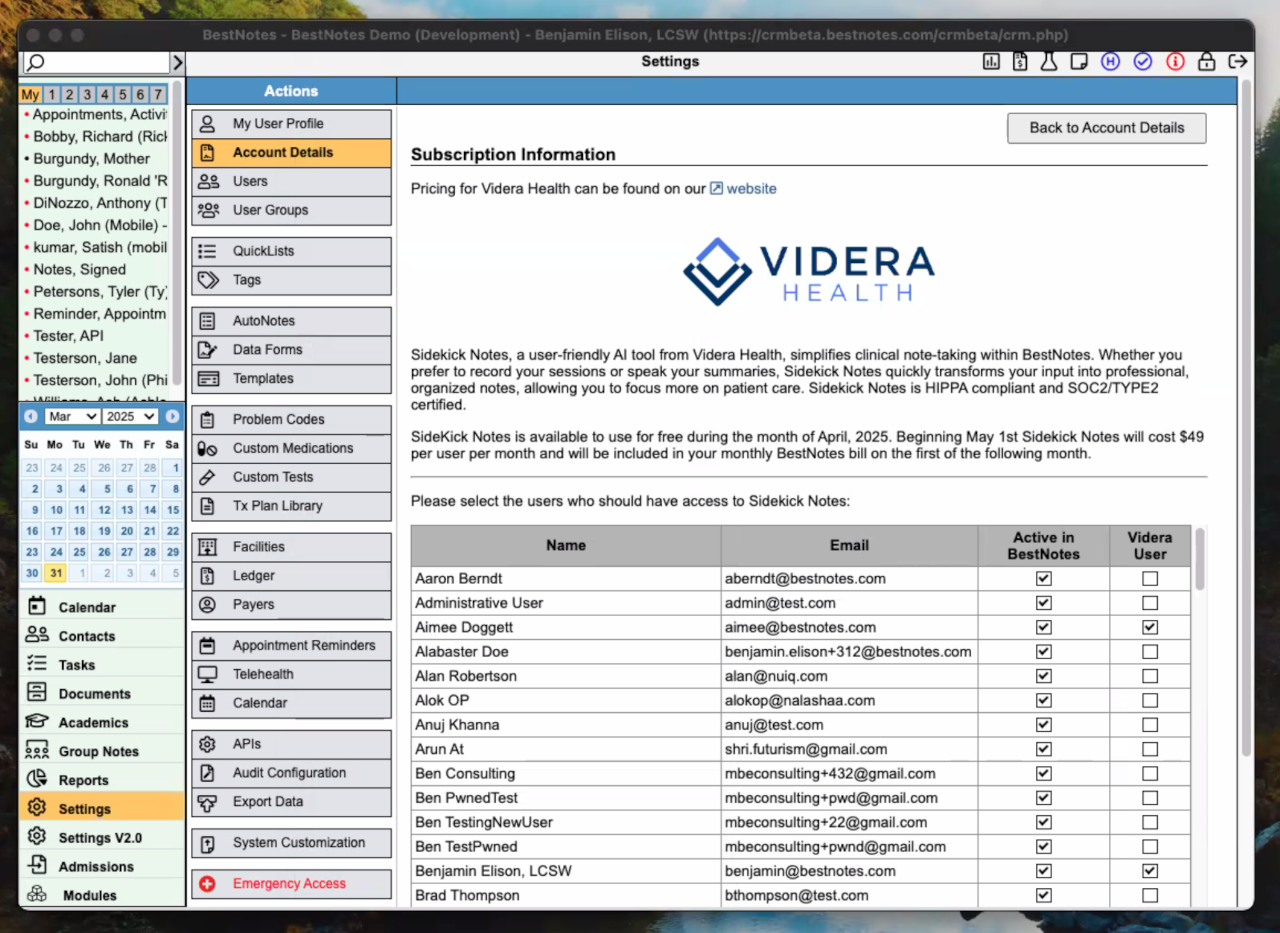Open Account Details action

291,153
